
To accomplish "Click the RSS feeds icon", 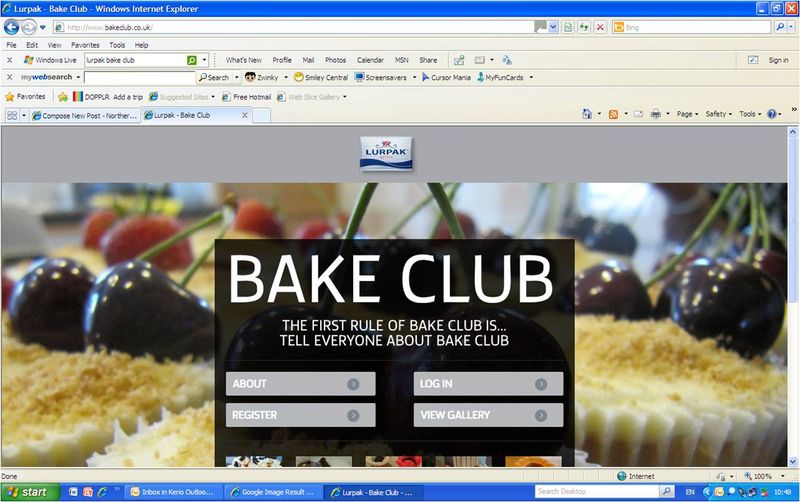I will (613, 114).
